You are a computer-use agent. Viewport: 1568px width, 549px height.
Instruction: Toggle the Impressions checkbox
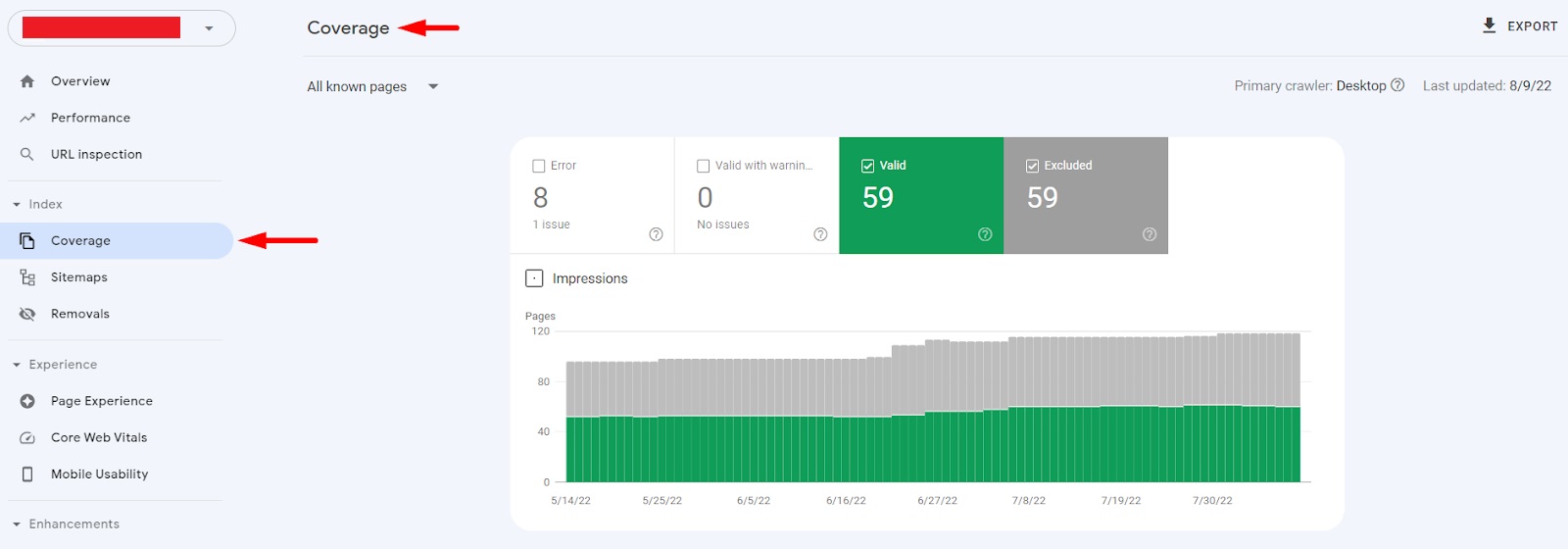pyautogui.click(x=534, y=278)
